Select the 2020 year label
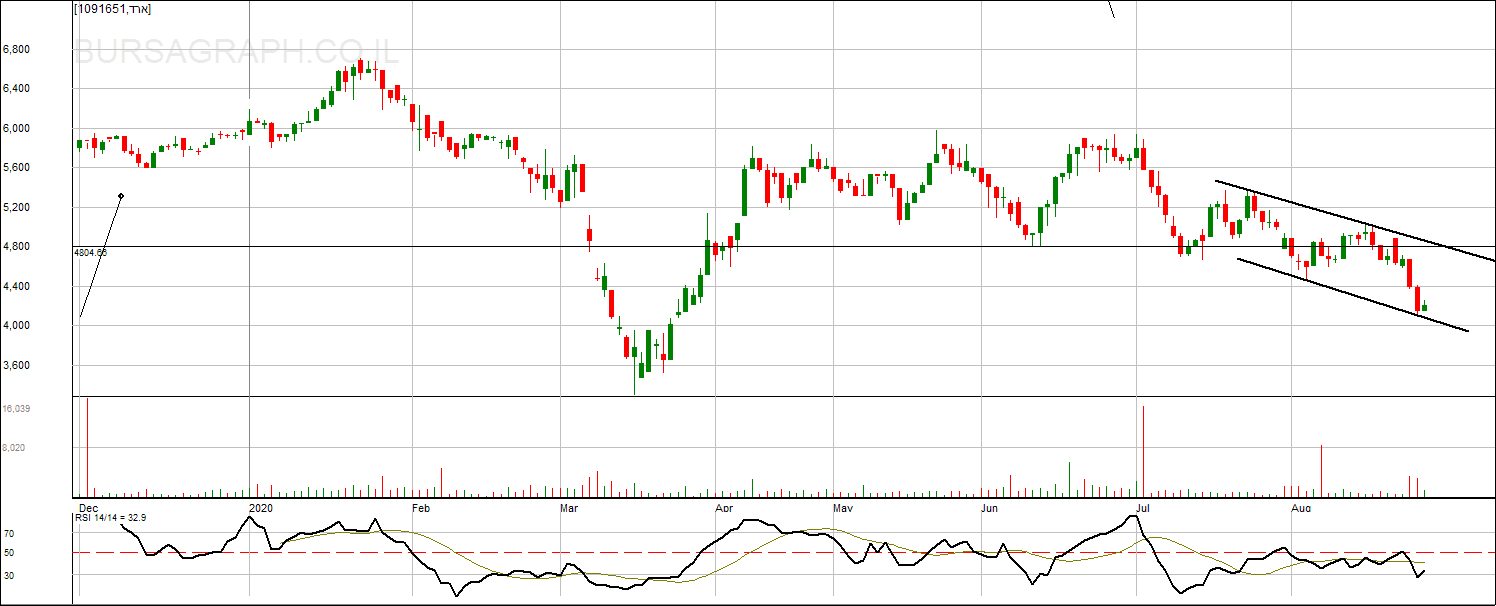 coord(260,508)
